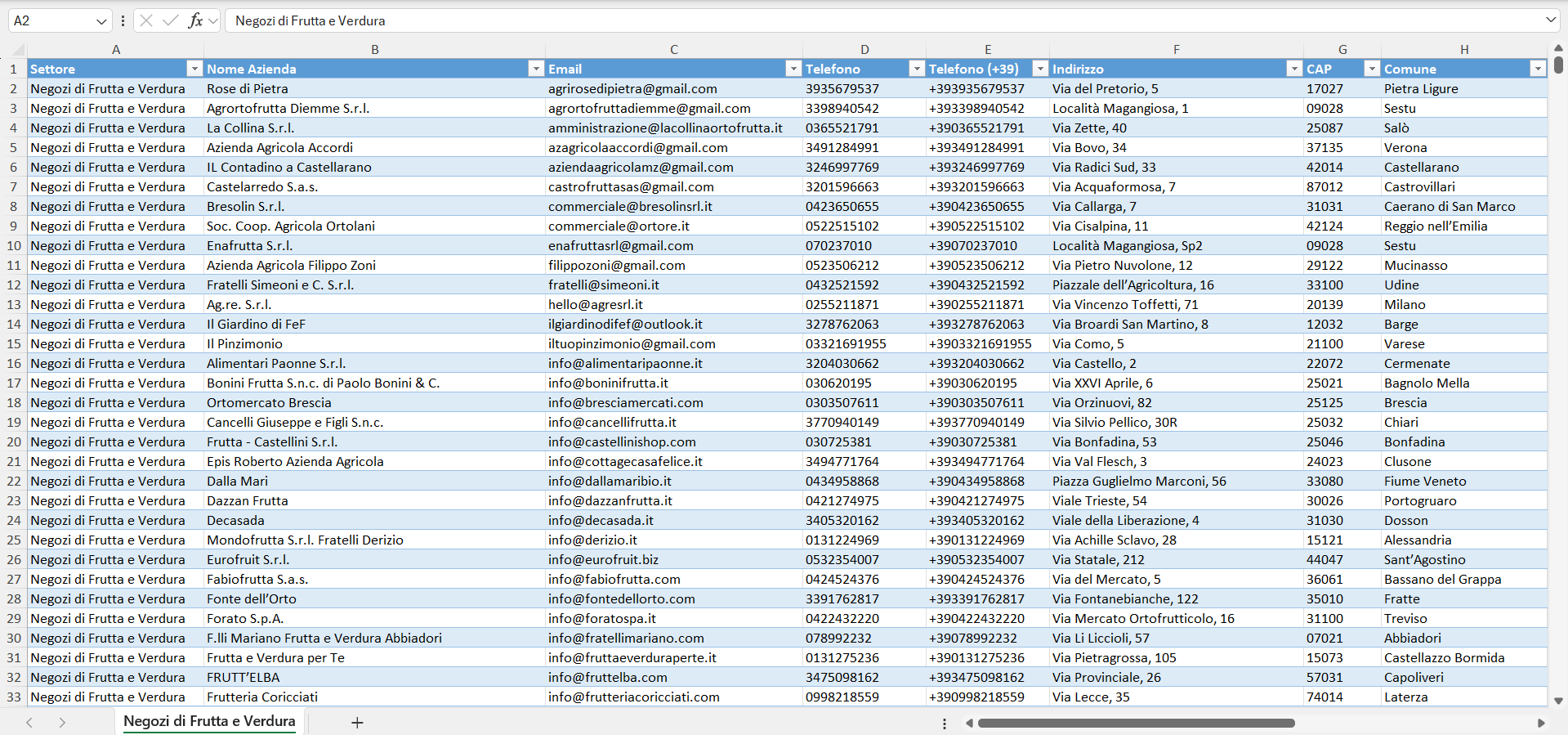Screen dimensions: 1568x735
Task: Click the horizontal scroll right arrow
Action: tap(1541, 723)
